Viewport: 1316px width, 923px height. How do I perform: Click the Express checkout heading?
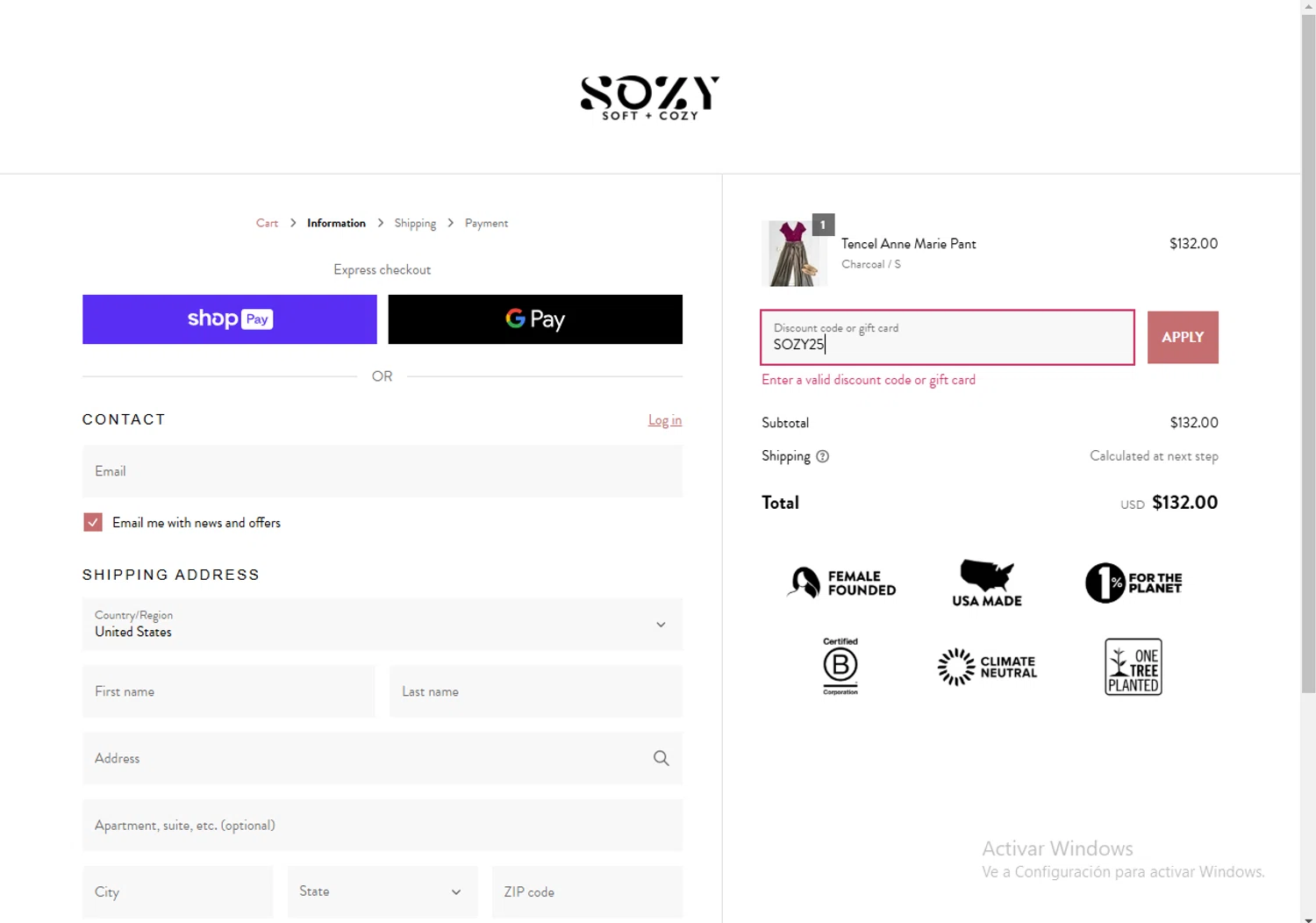click(383, 269)
